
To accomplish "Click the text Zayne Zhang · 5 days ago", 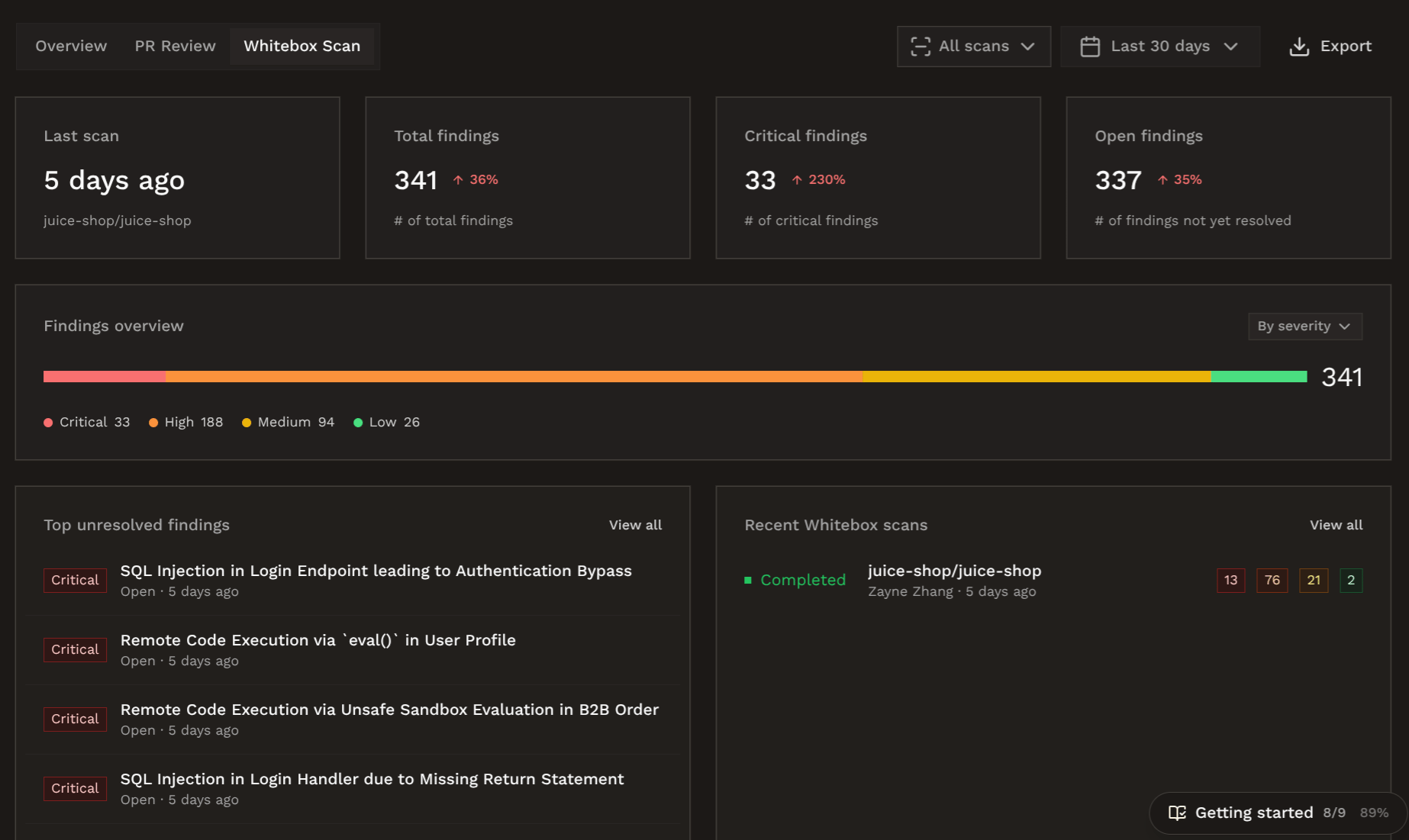I will (x=952, y=592).
